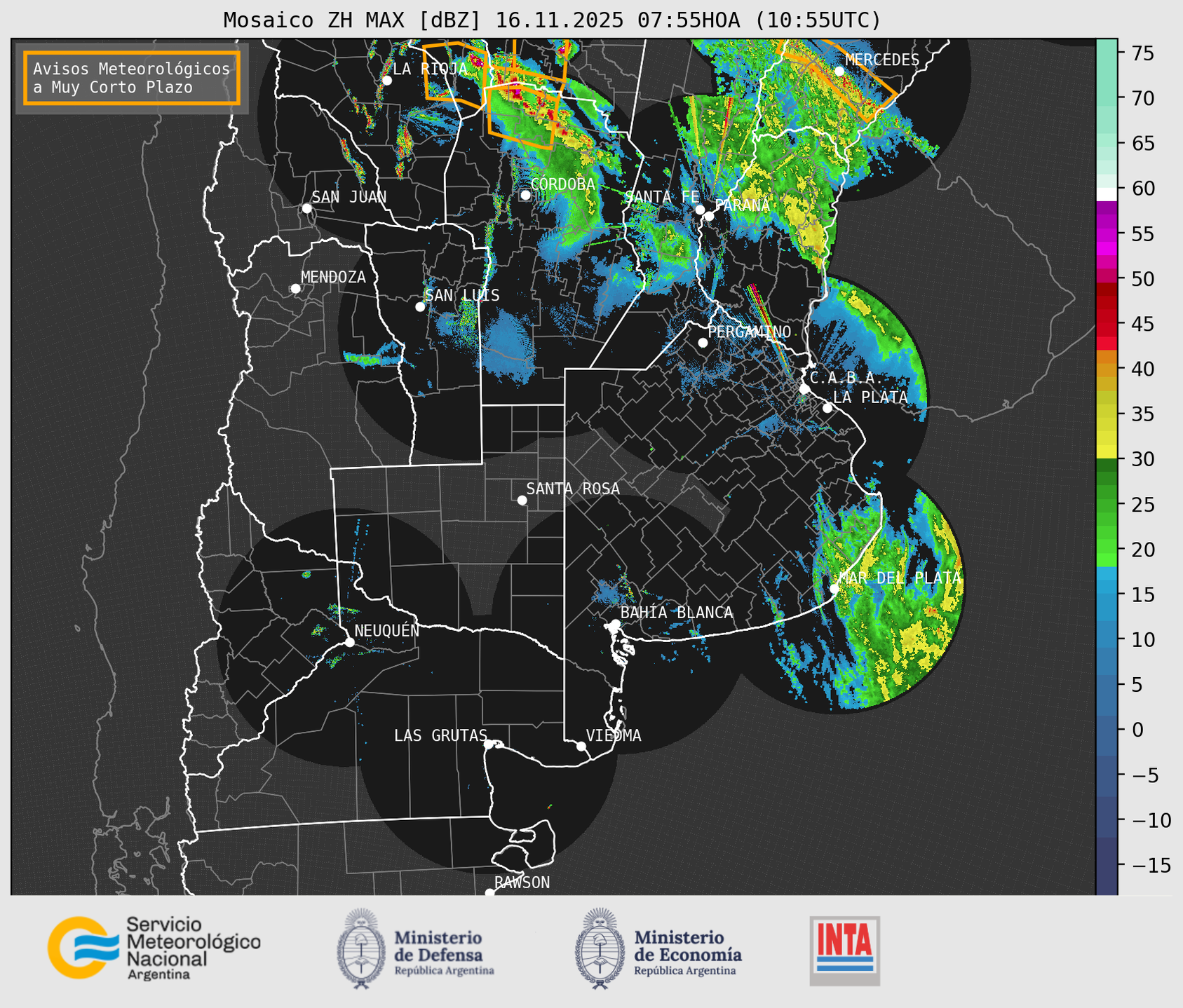This screenshot has width=1183, height=1008.
Task: Click the LAS GRUTAS label text
Action: pos(440,735)
